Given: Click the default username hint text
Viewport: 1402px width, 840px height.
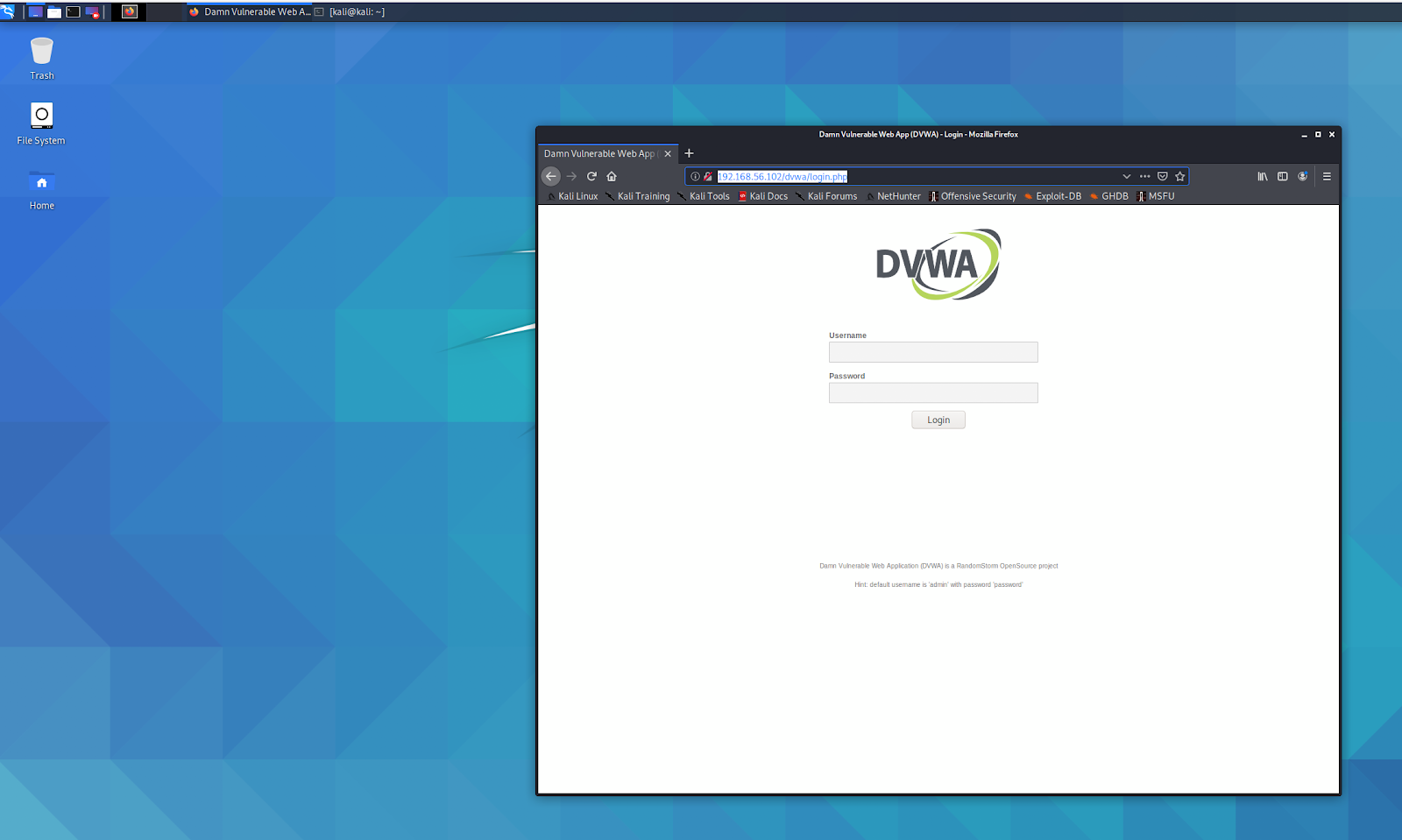Looking at the screenshot, I should (938, 584).
